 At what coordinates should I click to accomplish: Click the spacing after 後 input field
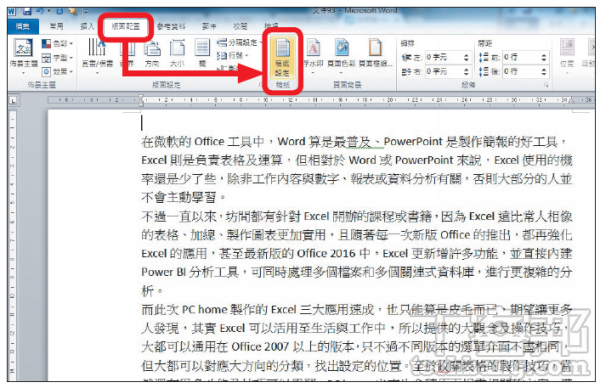point(521,72)
